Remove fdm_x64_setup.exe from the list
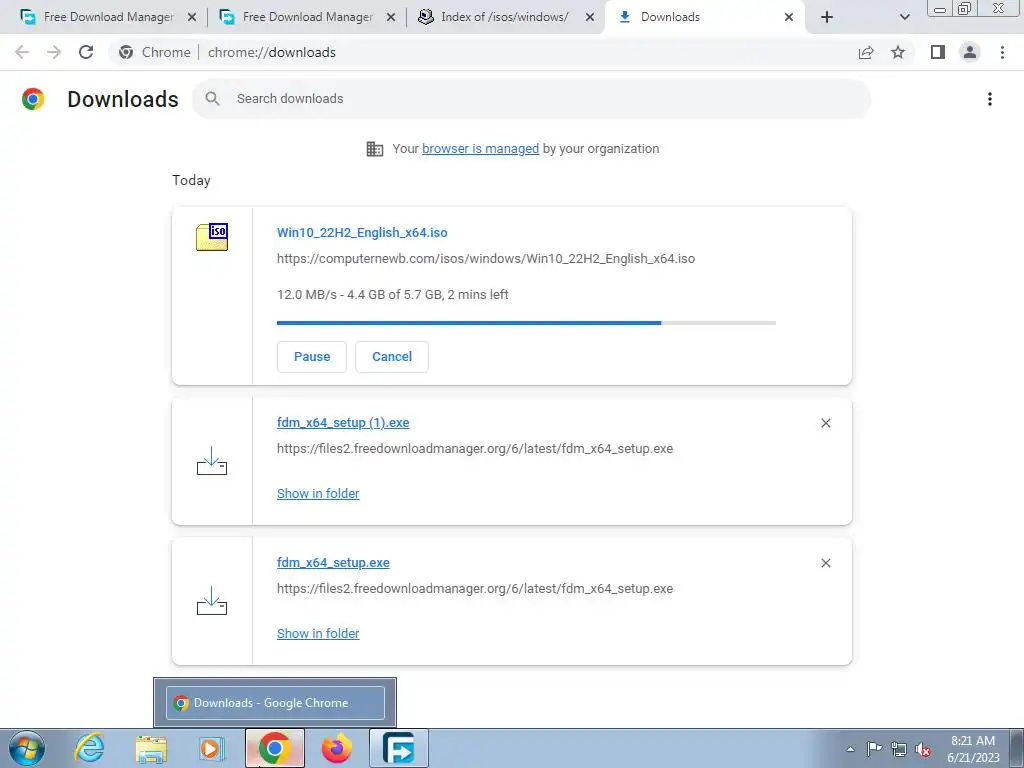Viewport: 1024px width, 768px height. pyautogui.click(x=825, y=563)
